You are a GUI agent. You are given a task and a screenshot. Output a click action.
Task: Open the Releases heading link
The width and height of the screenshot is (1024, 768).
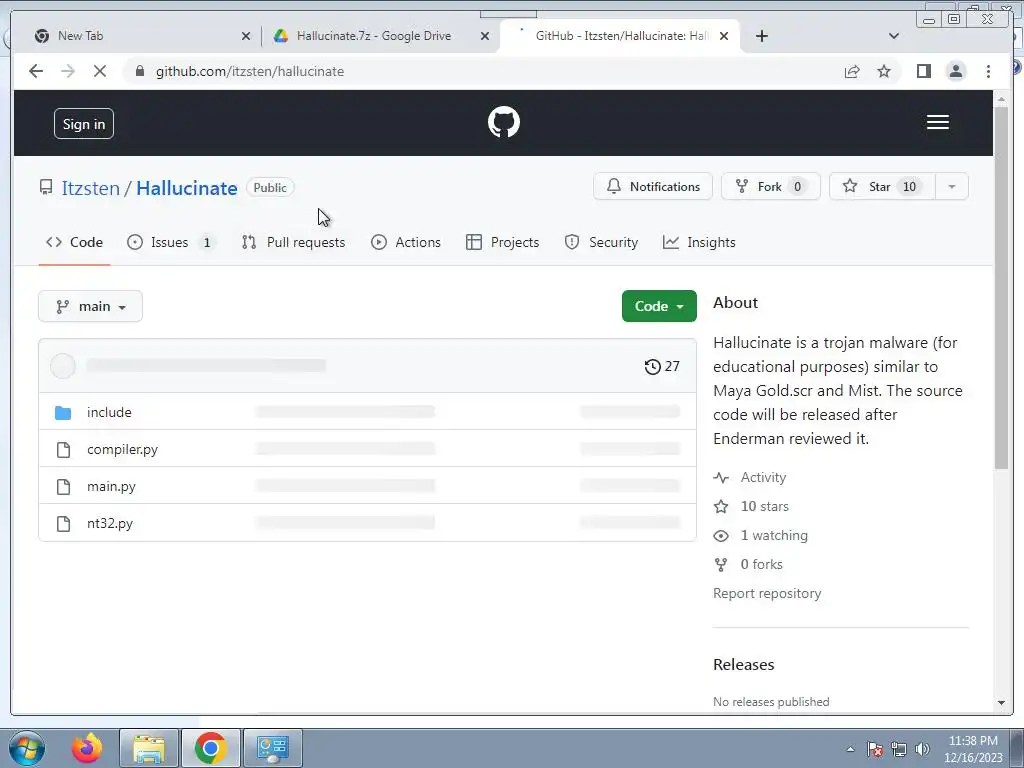tap(744, 665)
